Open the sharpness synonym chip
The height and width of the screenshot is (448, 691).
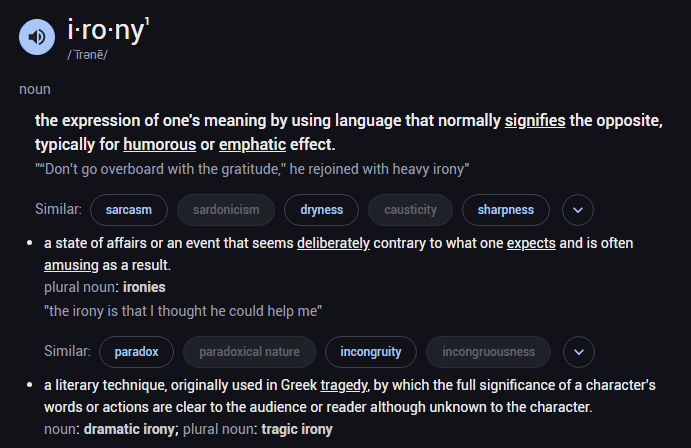[505, 210]
